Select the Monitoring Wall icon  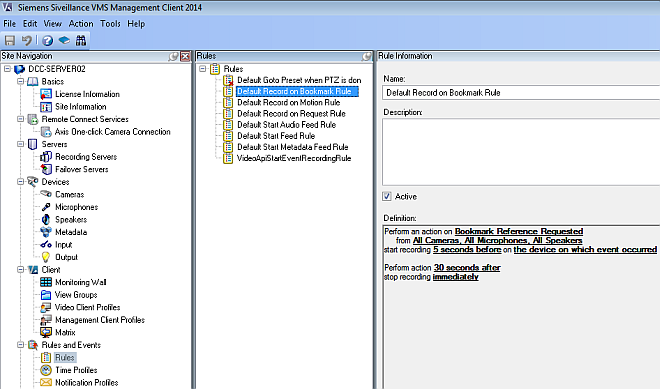pos(46,282)
